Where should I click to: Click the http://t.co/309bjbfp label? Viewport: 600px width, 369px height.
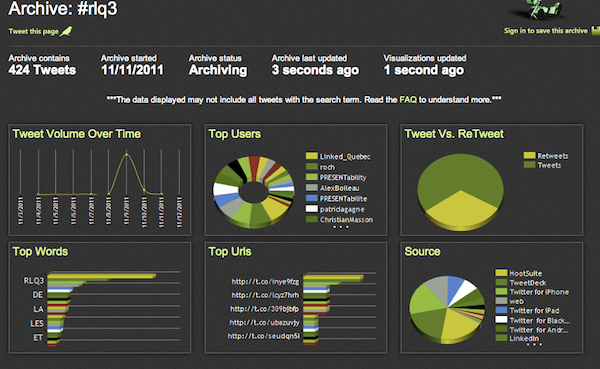click(264, 309)
